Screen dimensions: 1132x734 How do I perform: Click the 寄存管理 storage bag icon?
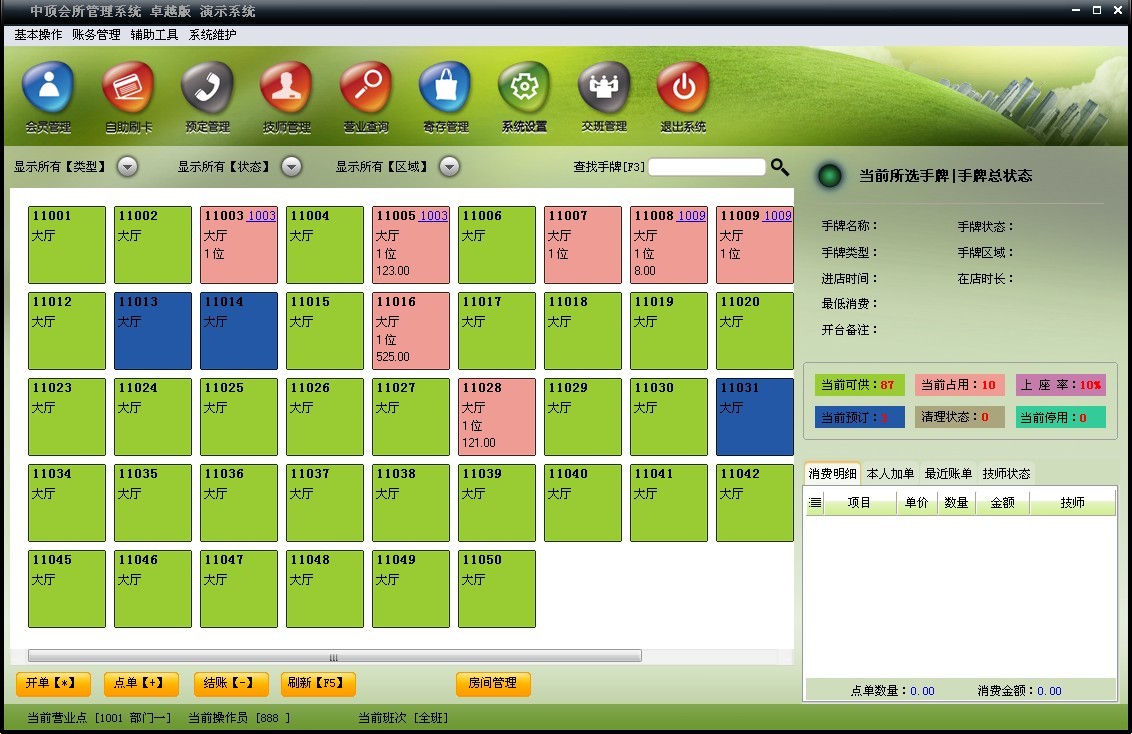[x=445, y=90]
